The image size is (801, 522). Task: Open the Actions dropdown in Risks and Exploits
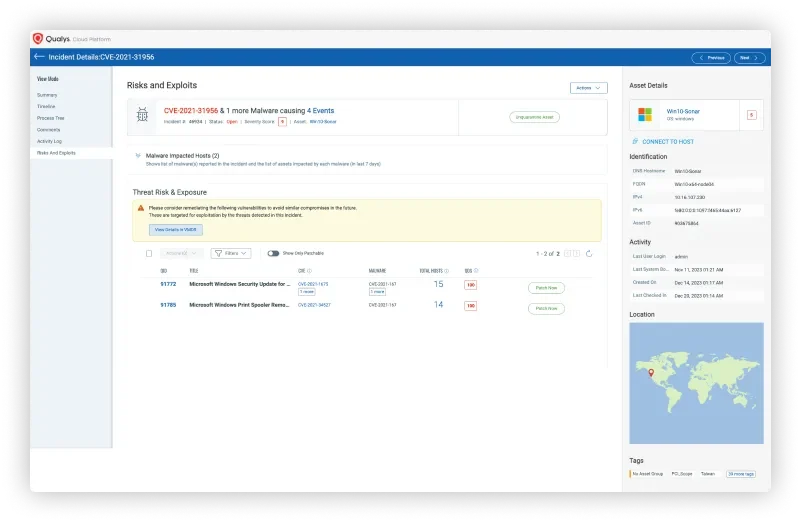[588, 88]
